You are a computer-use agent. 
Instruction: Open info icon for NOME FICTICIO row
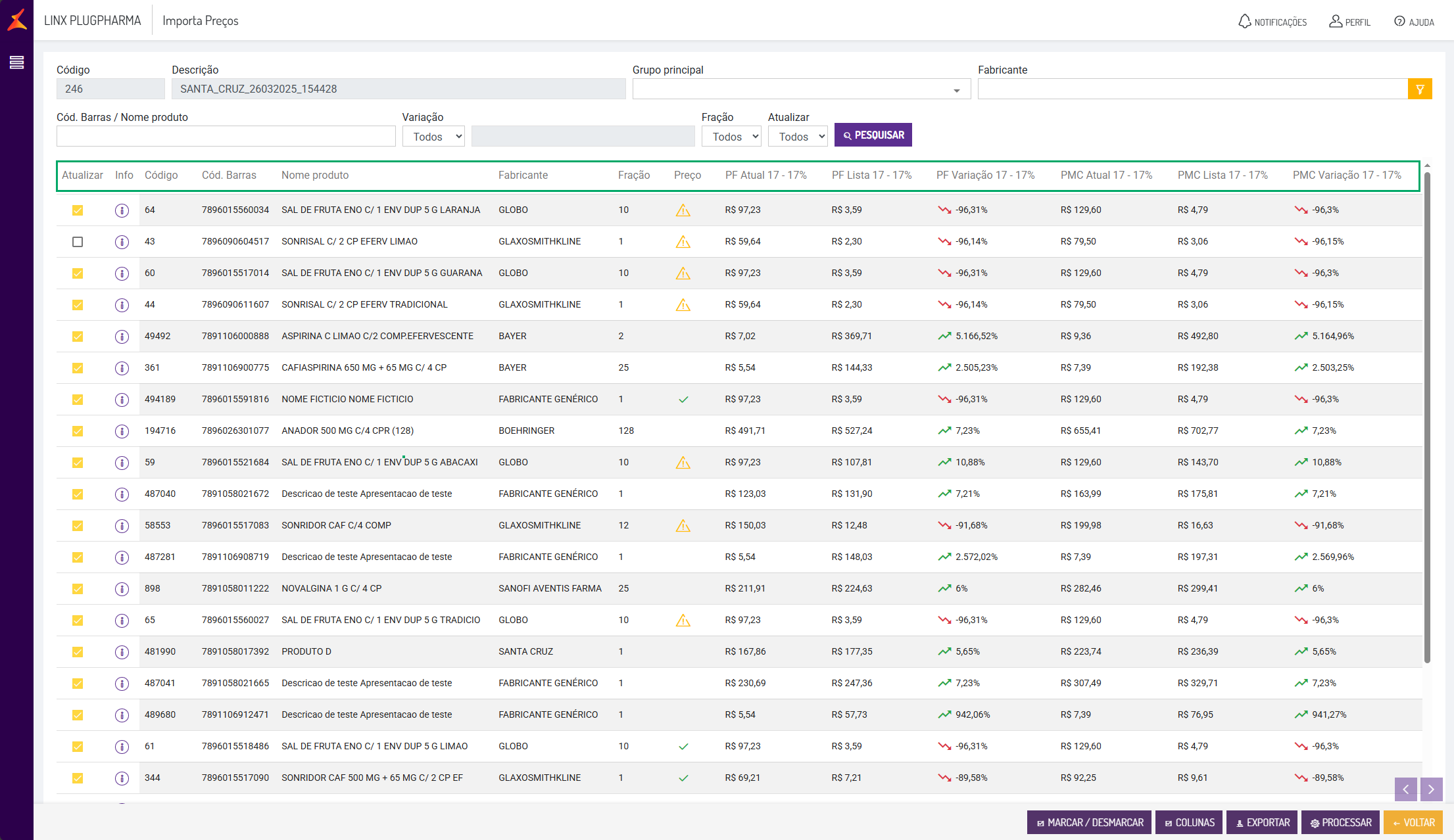click(x=122, y=400)
